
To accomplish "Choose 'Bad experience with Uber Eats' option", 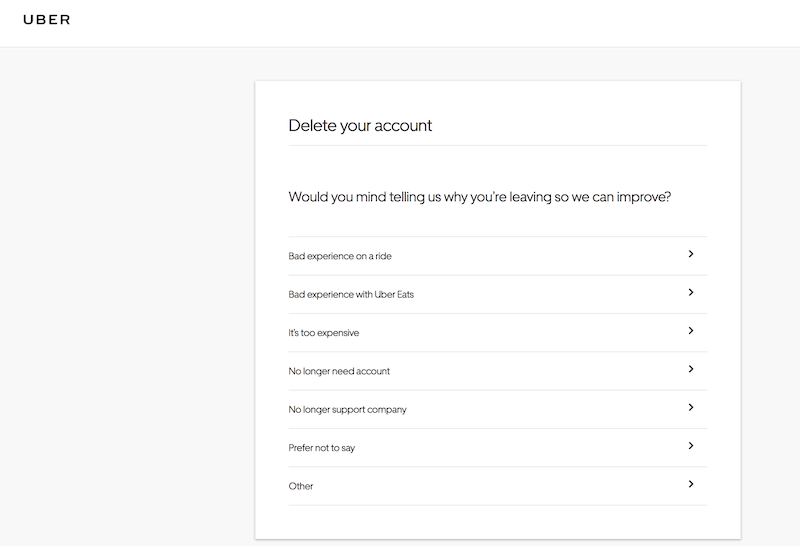I will (497, 294).
